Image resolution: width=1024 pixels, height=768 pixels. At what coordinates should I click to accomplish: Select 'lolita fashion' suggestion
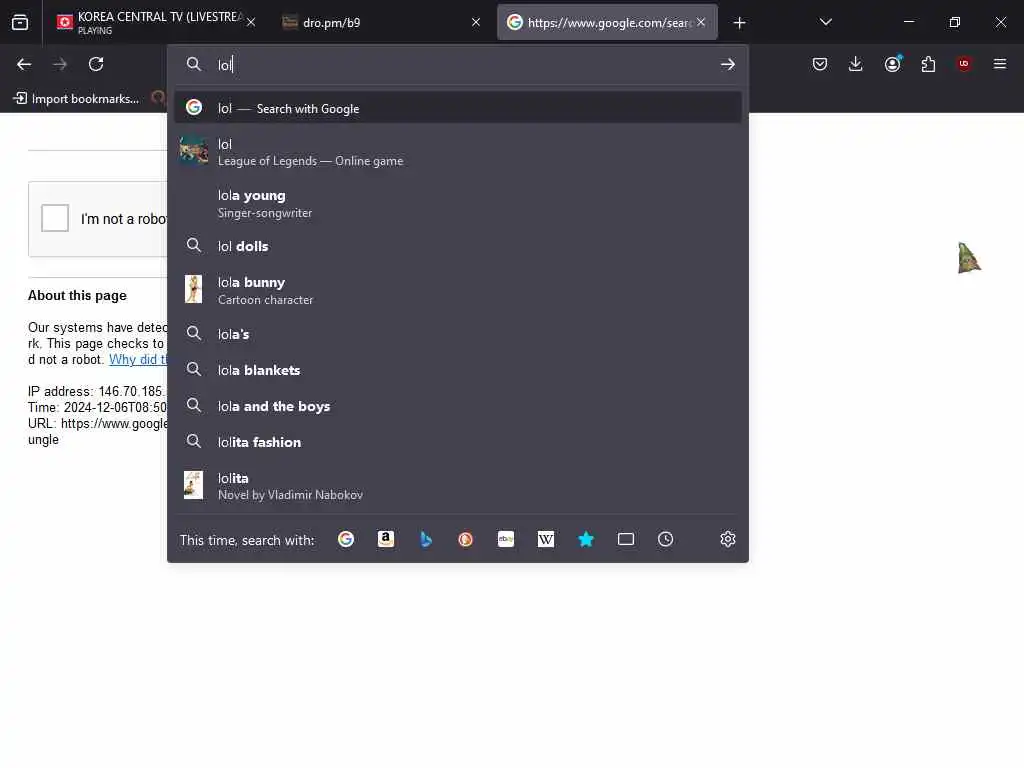point(458,441)
